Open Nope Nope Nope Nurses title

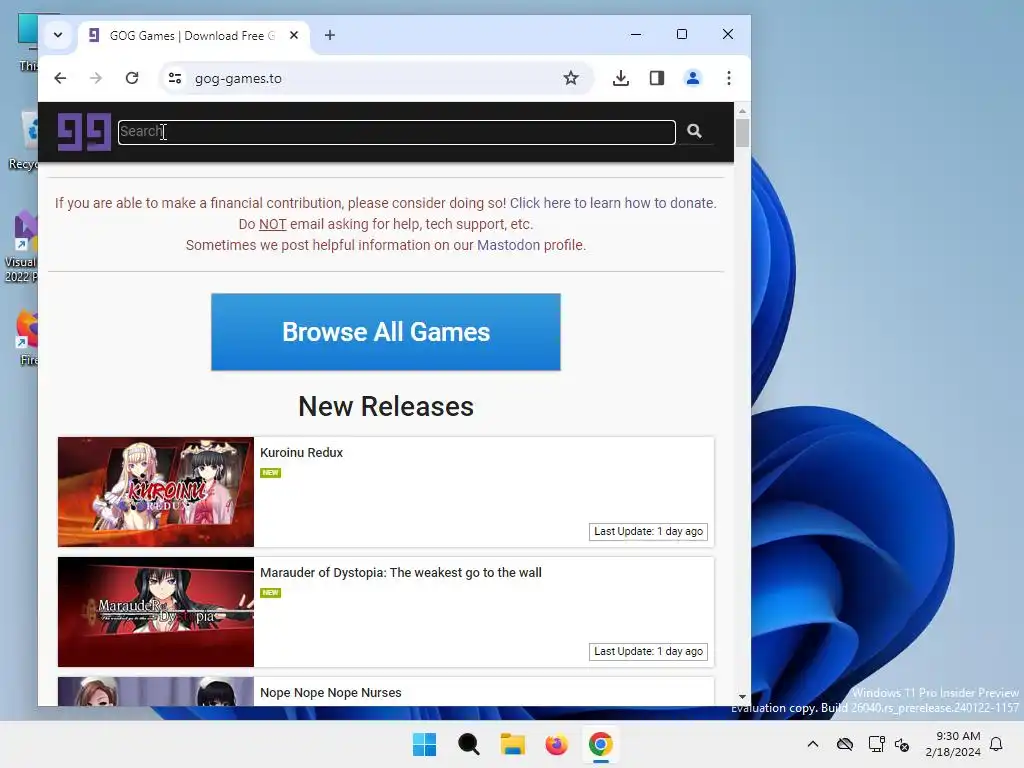(x=330, y=693)
